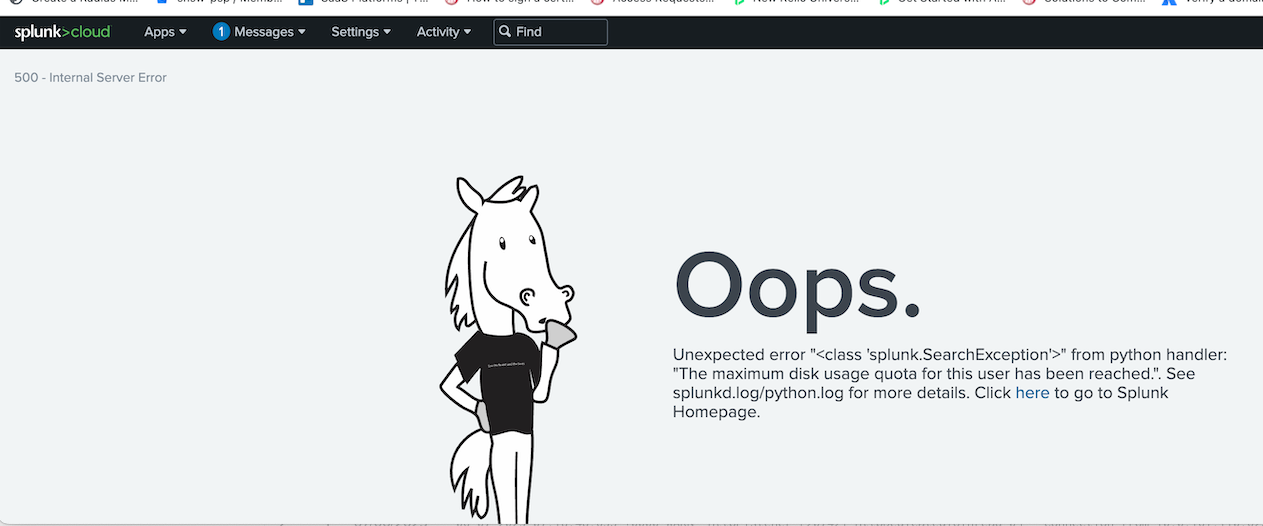
Task: Expand the Activity dropdown menu
Action: 443,32
